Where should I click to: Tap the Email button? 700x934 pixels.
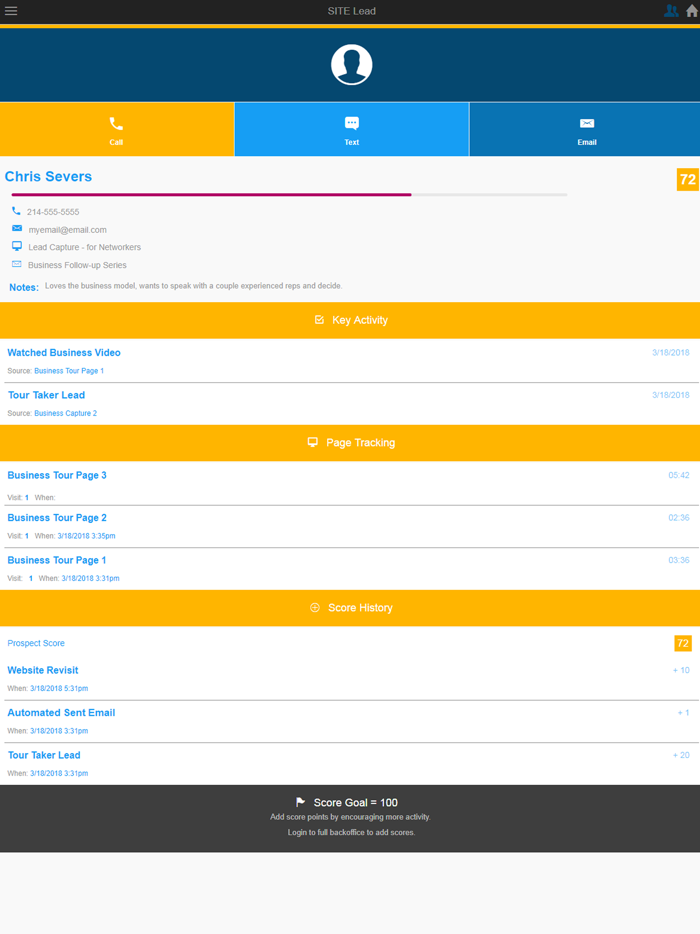(585, 129)
